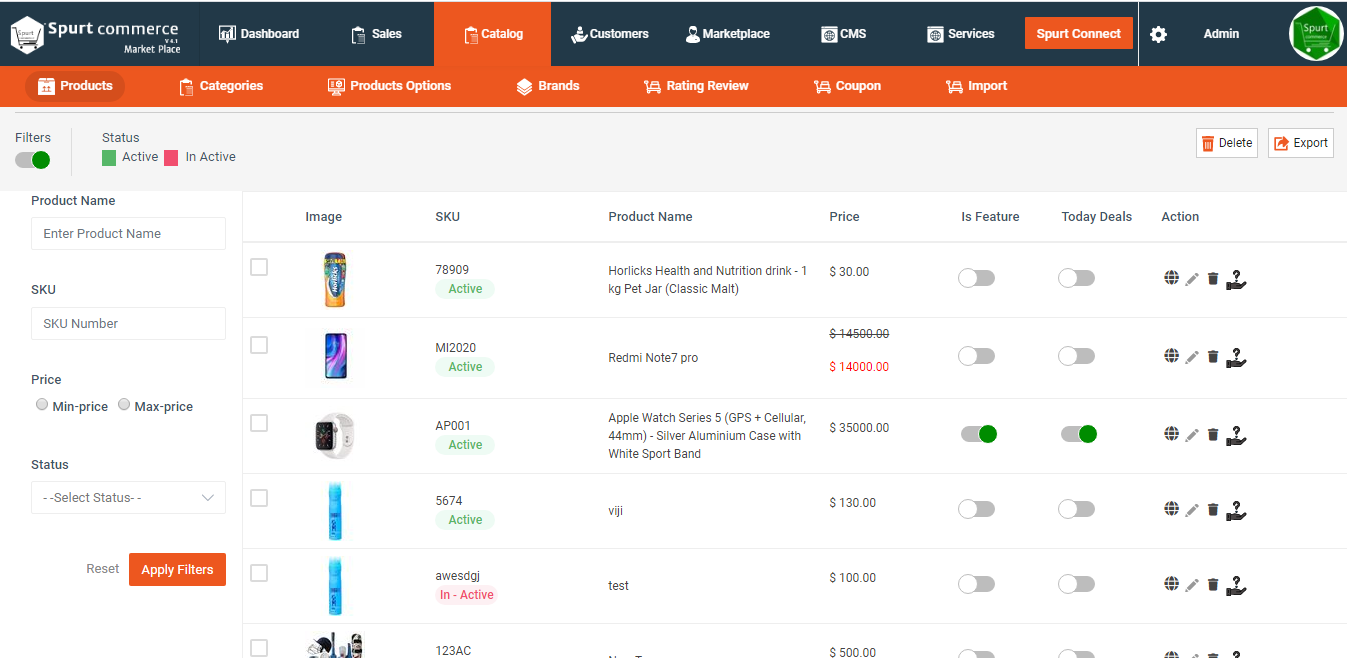Click the In - Active badge for awesdgj
Viewport: 1347px width, 658px height.
pyautogui.click(x=466, y=595)
